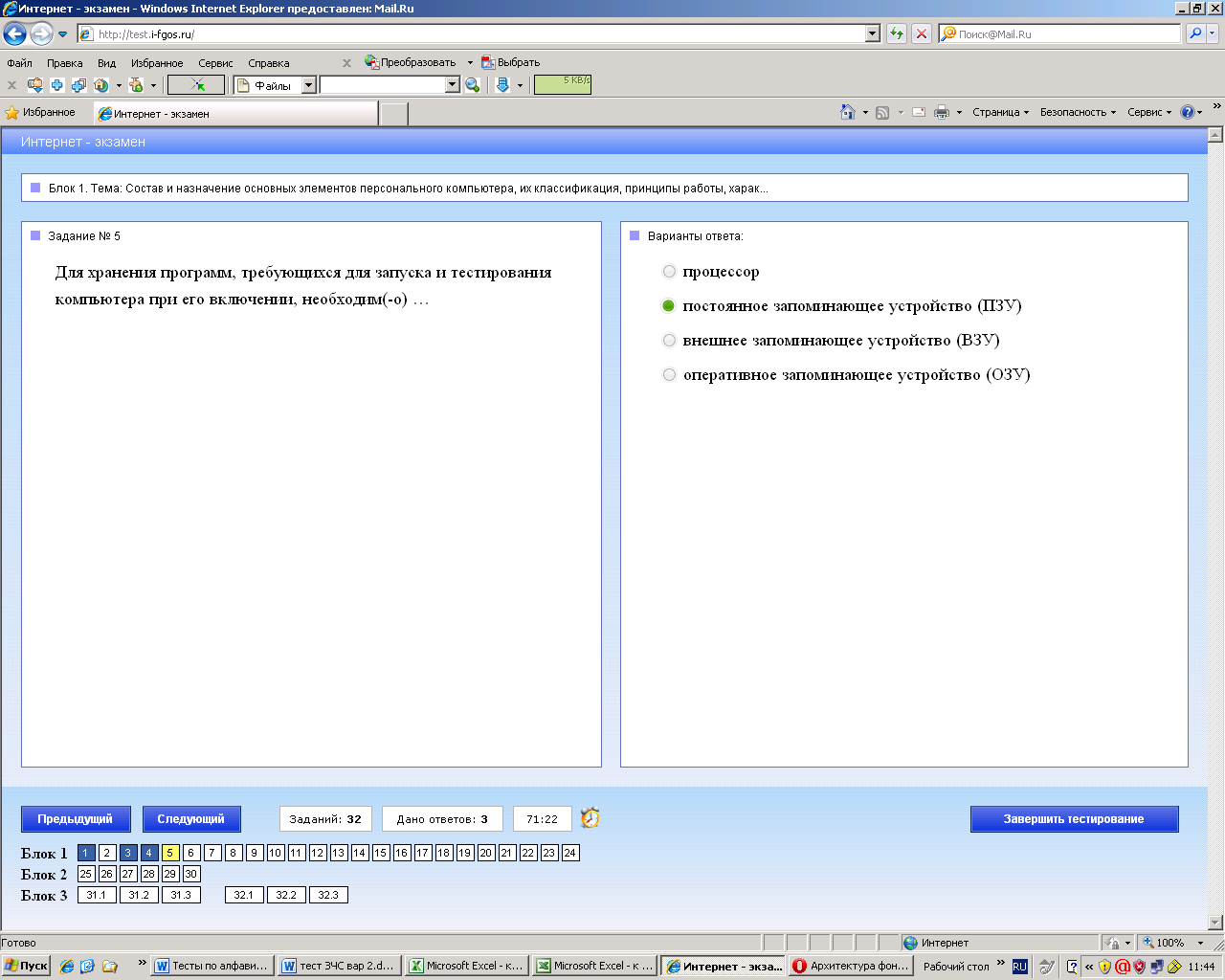Click the search magnifier button
Image resolution: width=1225 pixels, height=980 pixels.
point(1195,33)
